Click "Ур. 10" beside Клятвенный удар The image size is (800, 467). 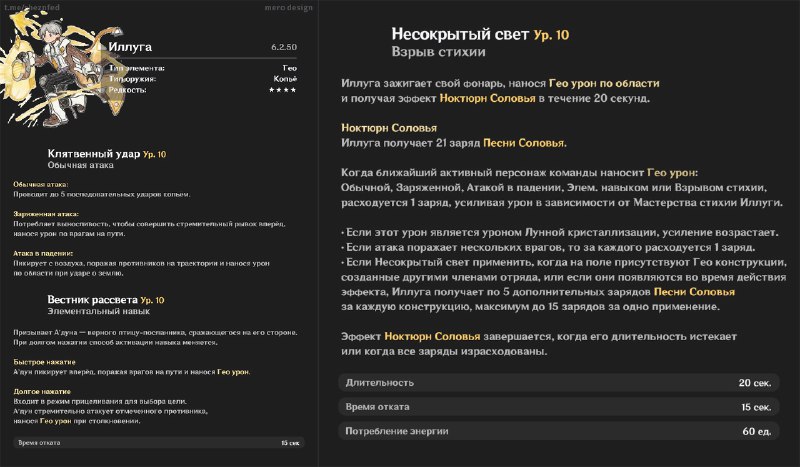point(154,154)
